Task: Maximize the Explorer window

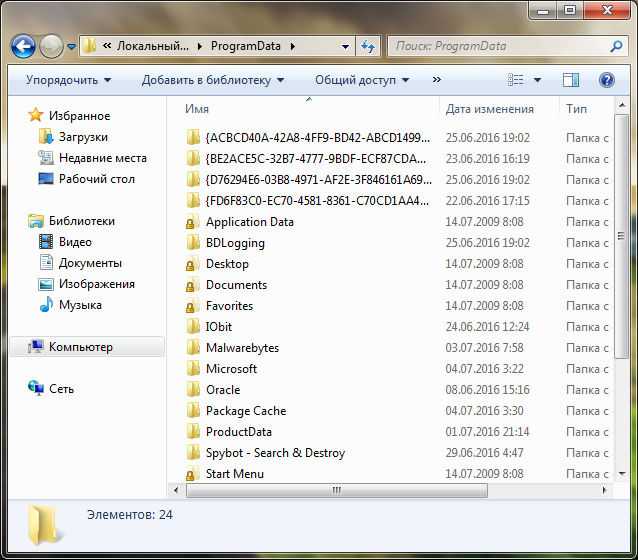Action: click(x=570, y=11)
